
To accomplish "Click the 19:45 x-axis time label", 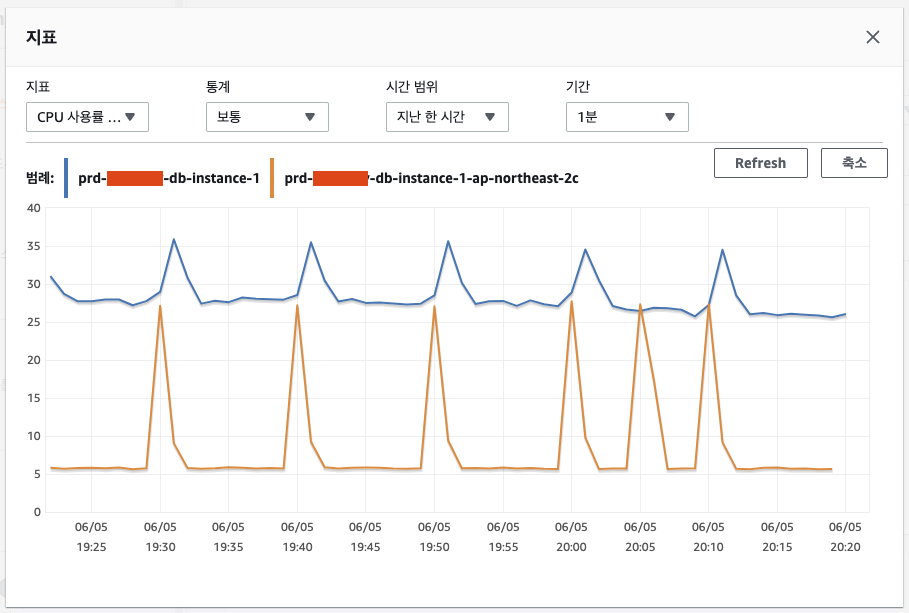I will coord(365,547).
